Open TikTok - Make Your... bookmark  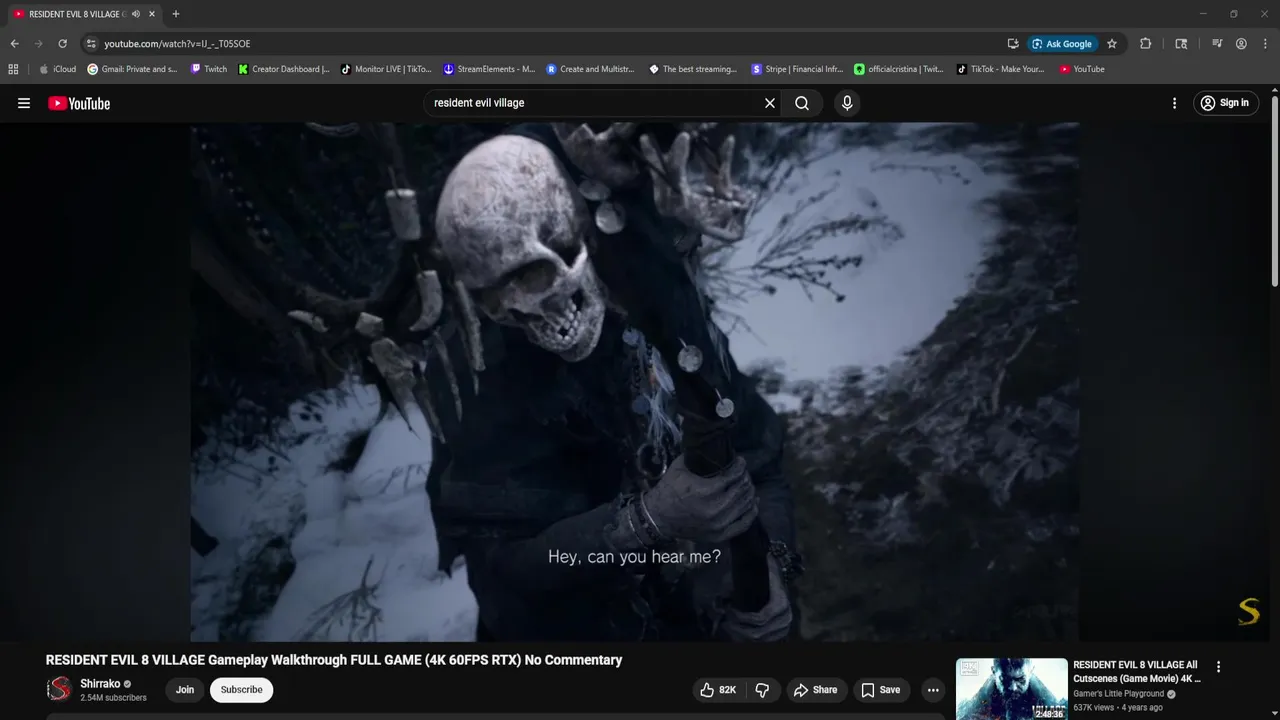tap(1000, 69)
